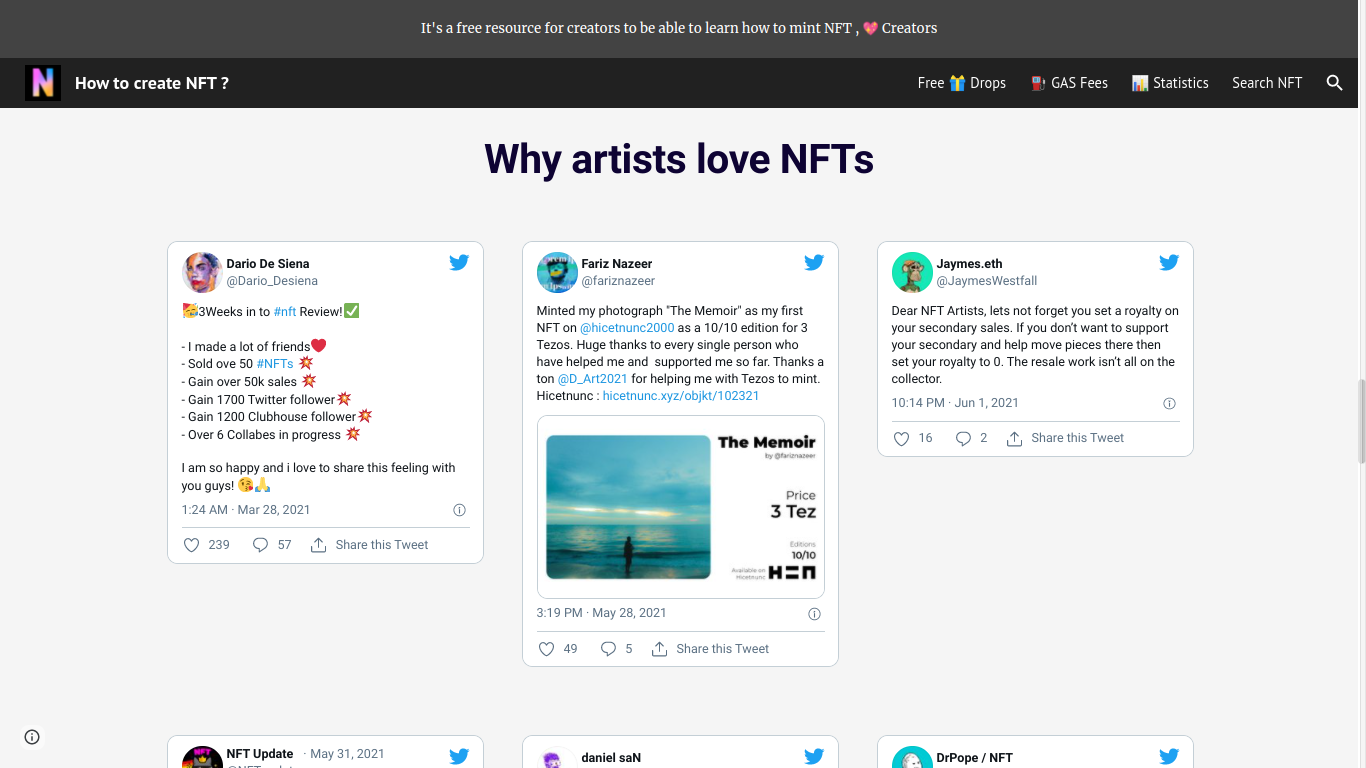The width and height of the screenshot is (1366, 768).
Task: Click the Twitter bird icon on Dario De Siena's tweet
Action: tap(459, 262)
